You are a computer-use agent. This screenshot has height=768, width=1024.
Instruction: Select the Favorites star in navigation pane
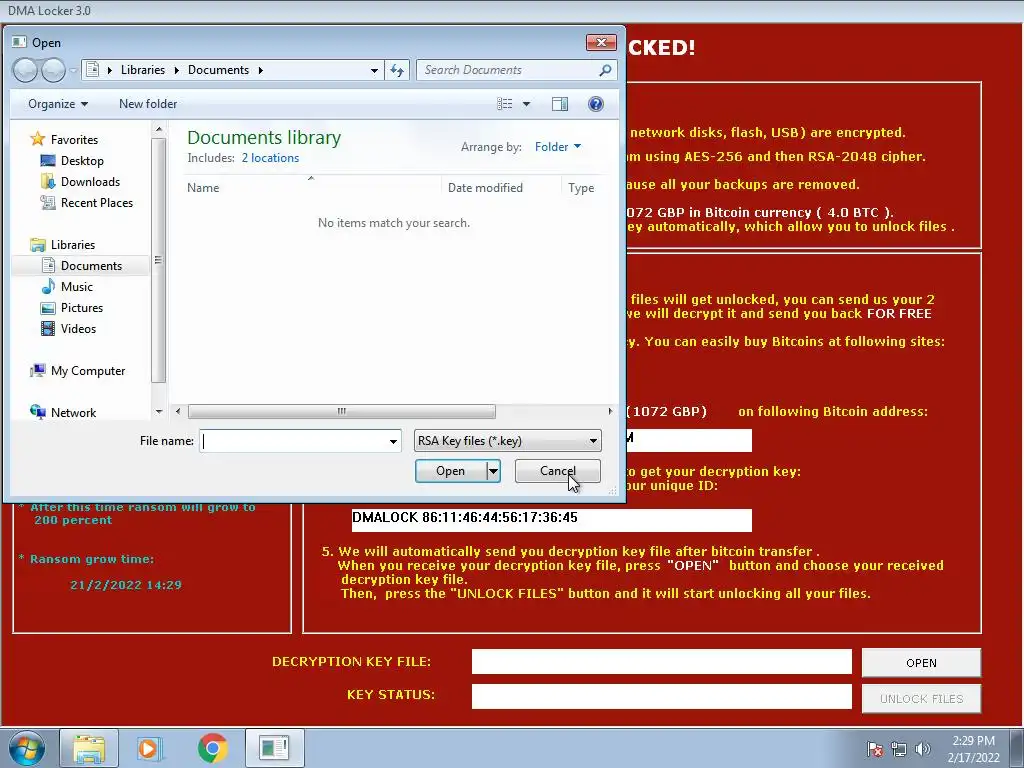[38, 139]
